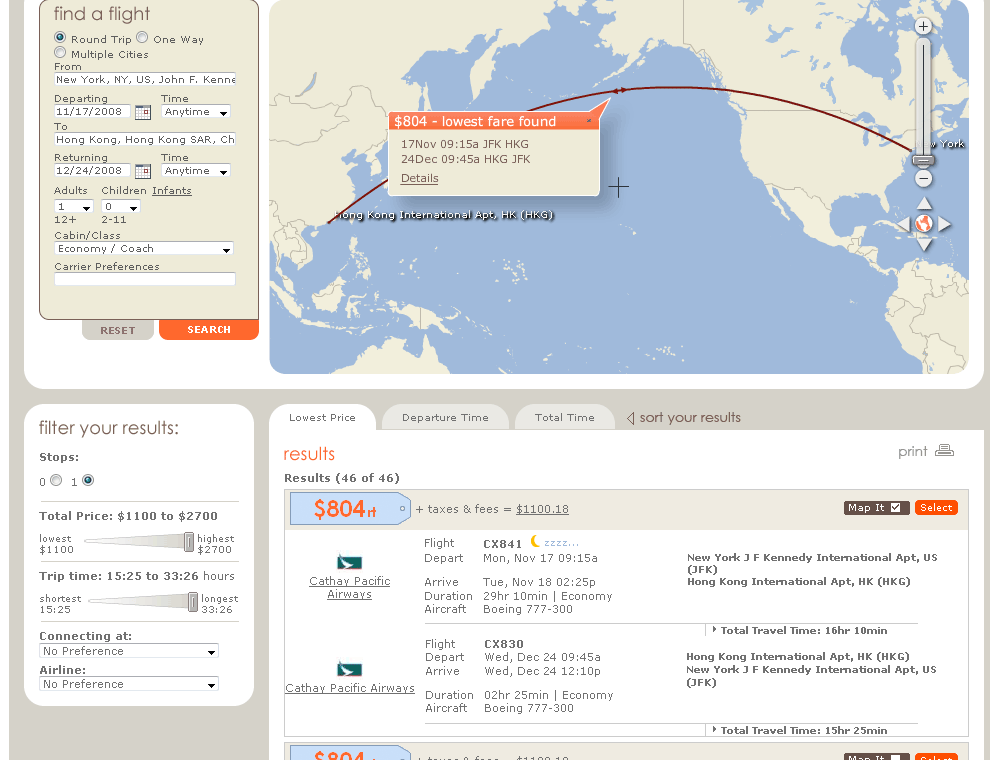
Task: Click the Total Price slider handle
Action: [x=188, y=542]
